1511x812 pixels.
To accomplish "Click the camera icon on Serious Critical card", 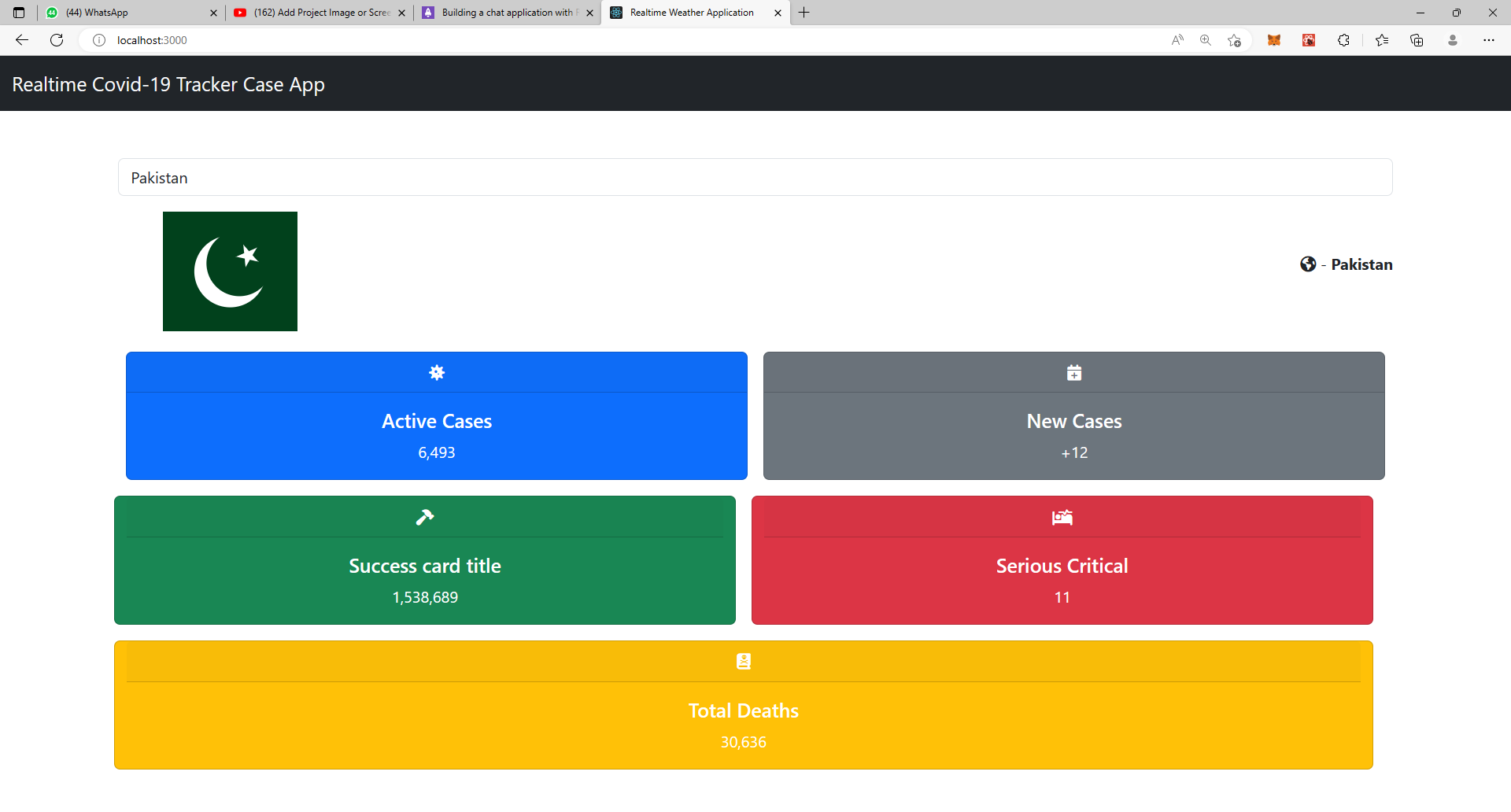I will (x=1062, y=517).
